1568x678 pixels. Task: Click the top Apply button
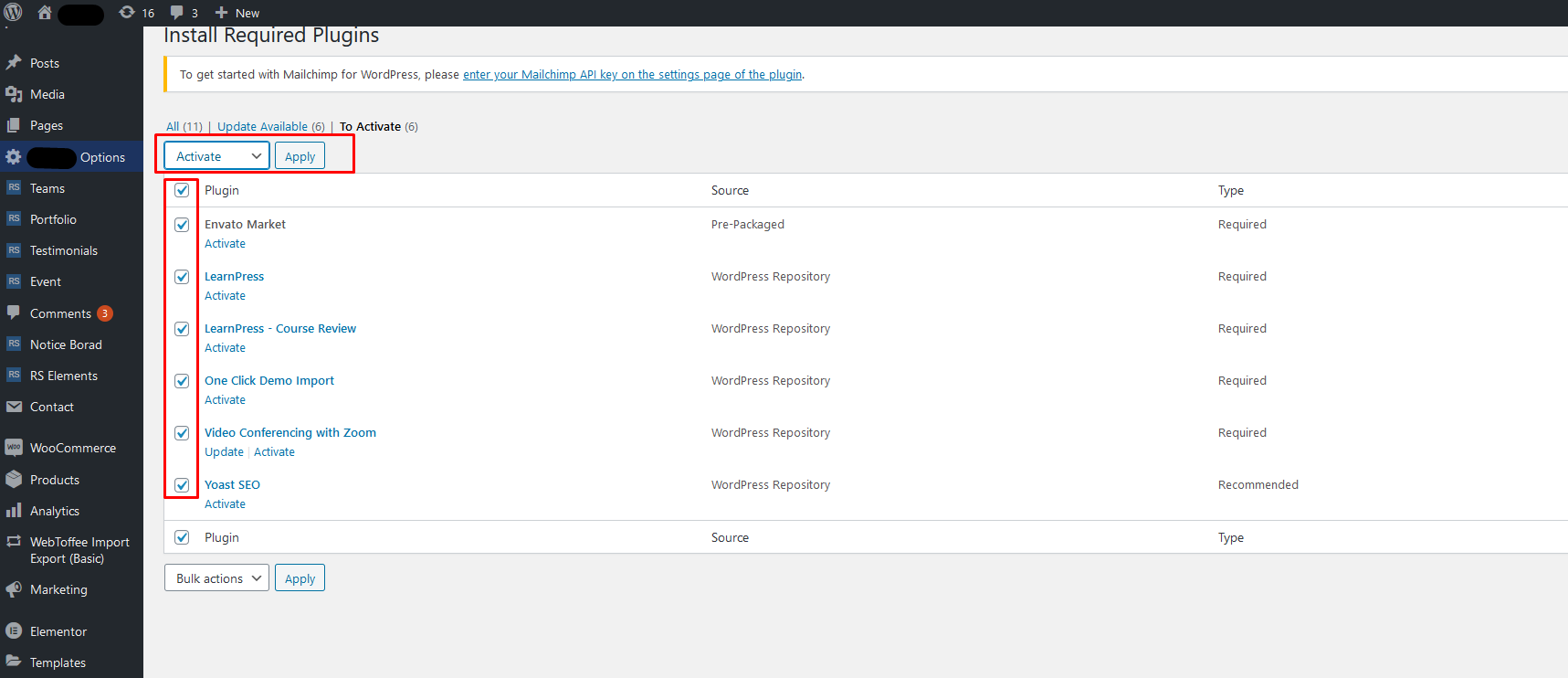[300, 156]
